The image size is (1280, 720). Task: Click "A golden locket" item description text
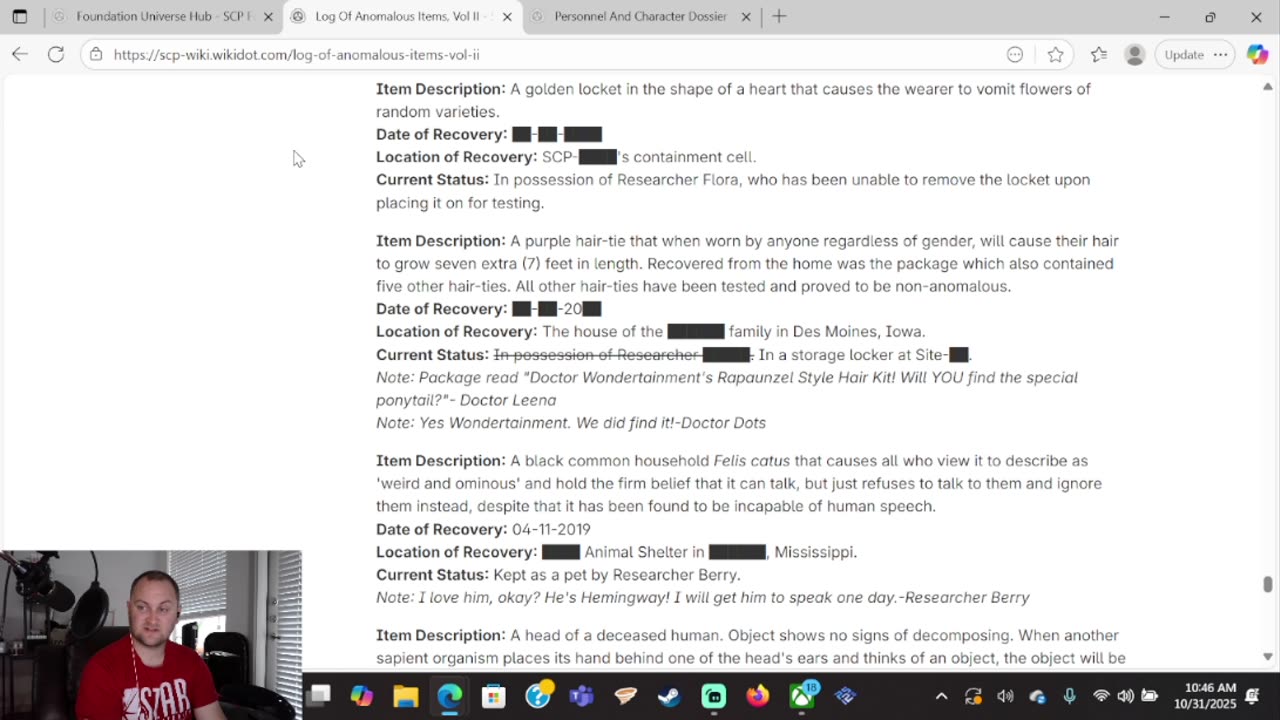(x=566, y=89)
